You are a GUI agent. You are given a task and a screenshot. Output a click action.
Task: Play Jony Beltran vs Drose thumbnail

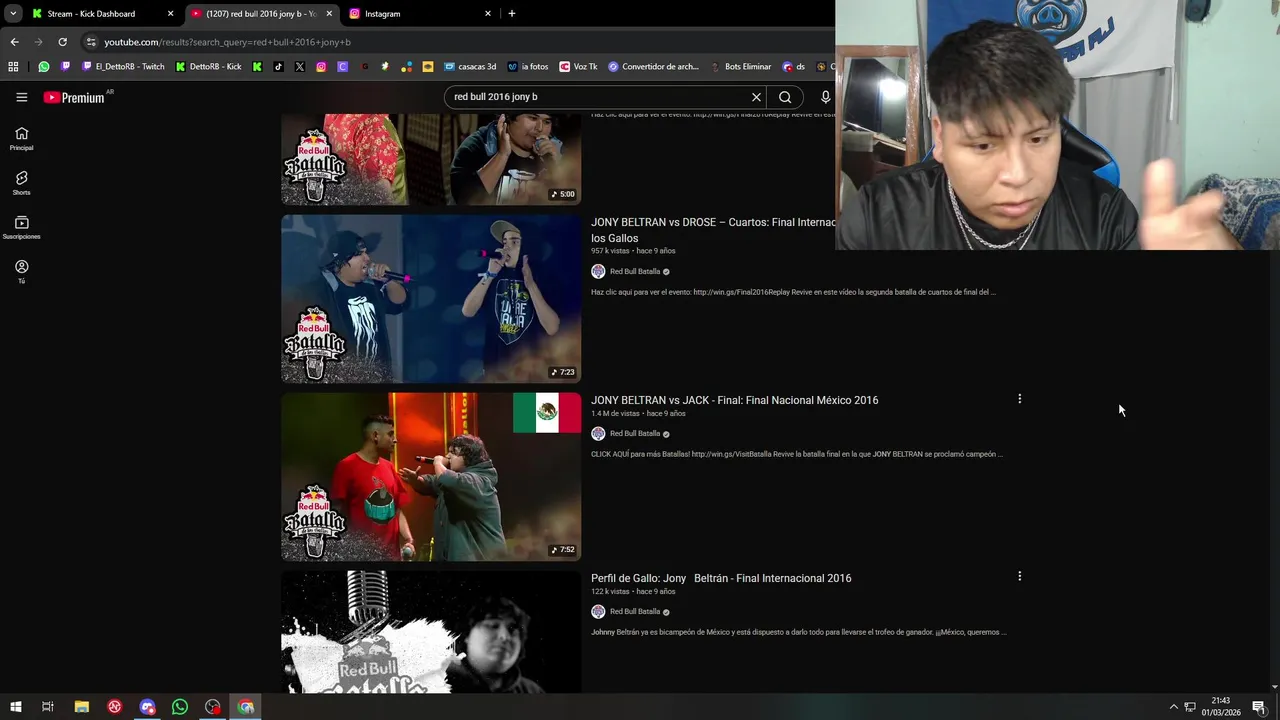(431, 299)
